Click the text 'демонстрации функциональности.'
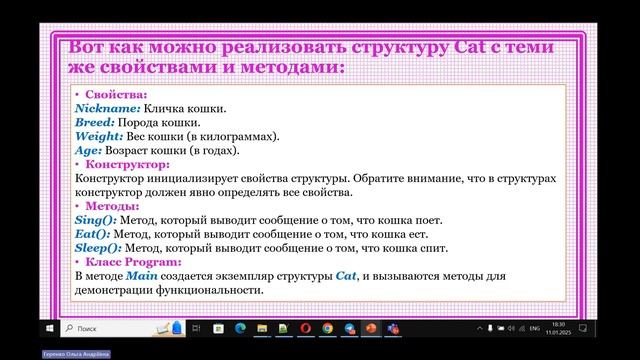The height and width of the screenshot is (360, 640). point(169,290)
